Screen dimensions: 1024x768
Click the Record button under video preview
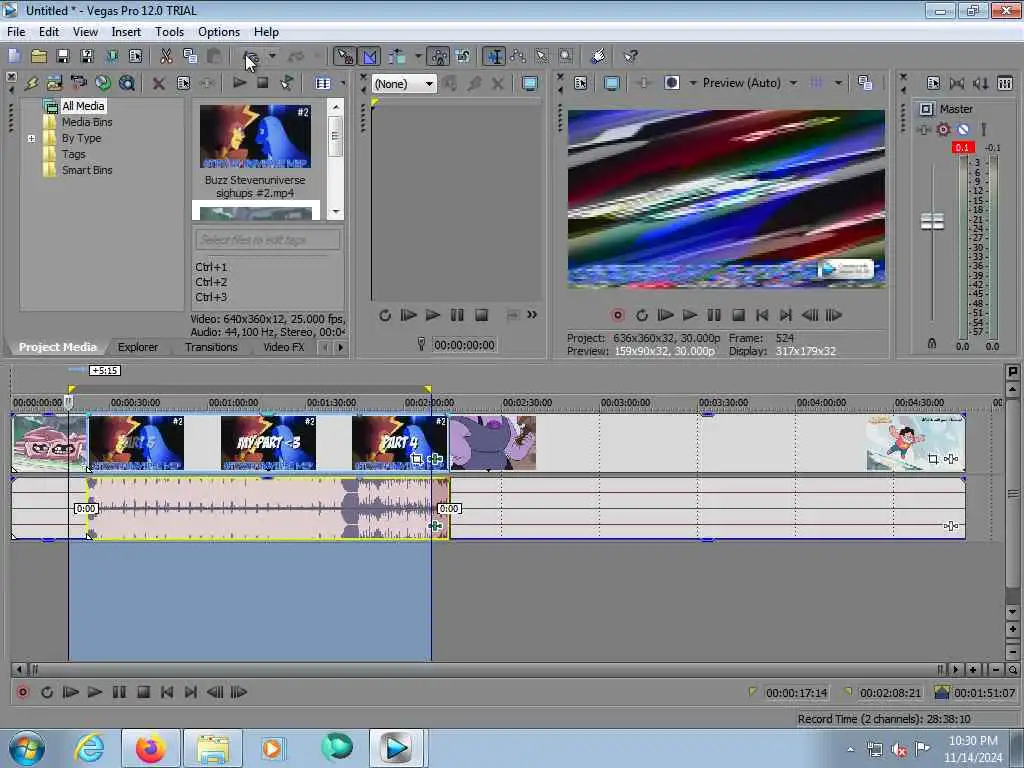(618, 315)
